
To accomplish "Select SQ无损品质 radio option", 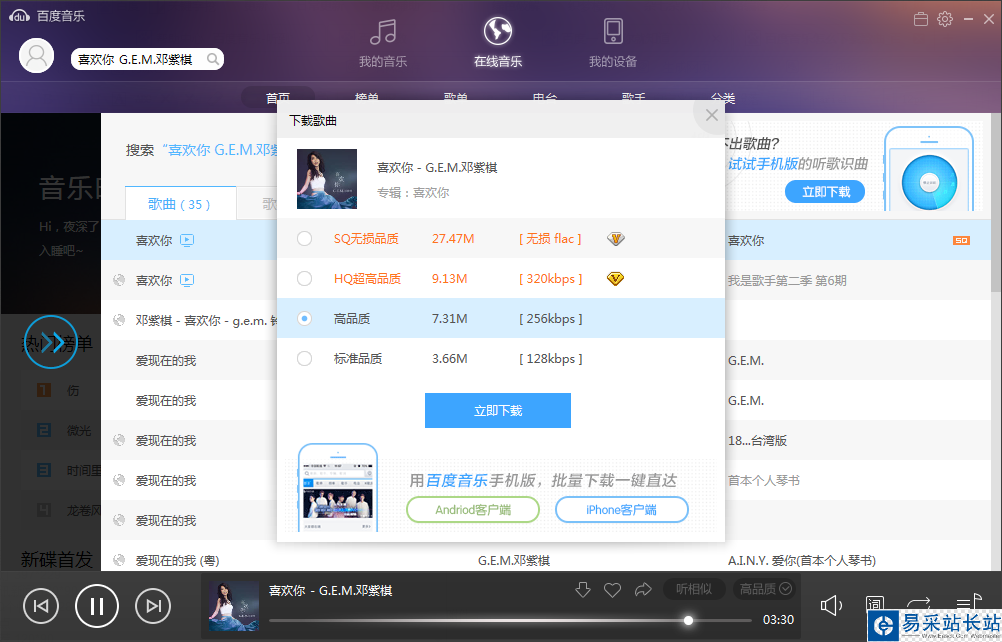I will pos(304,238).
